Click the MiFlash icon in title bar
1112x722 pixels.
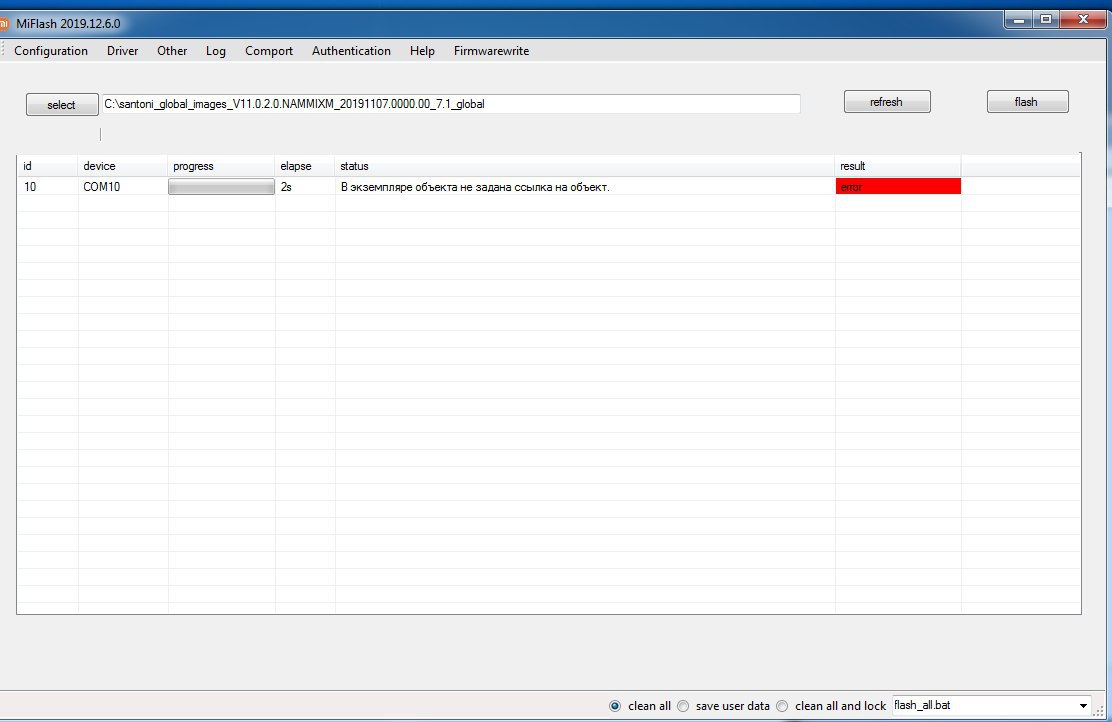click(4, 23)
